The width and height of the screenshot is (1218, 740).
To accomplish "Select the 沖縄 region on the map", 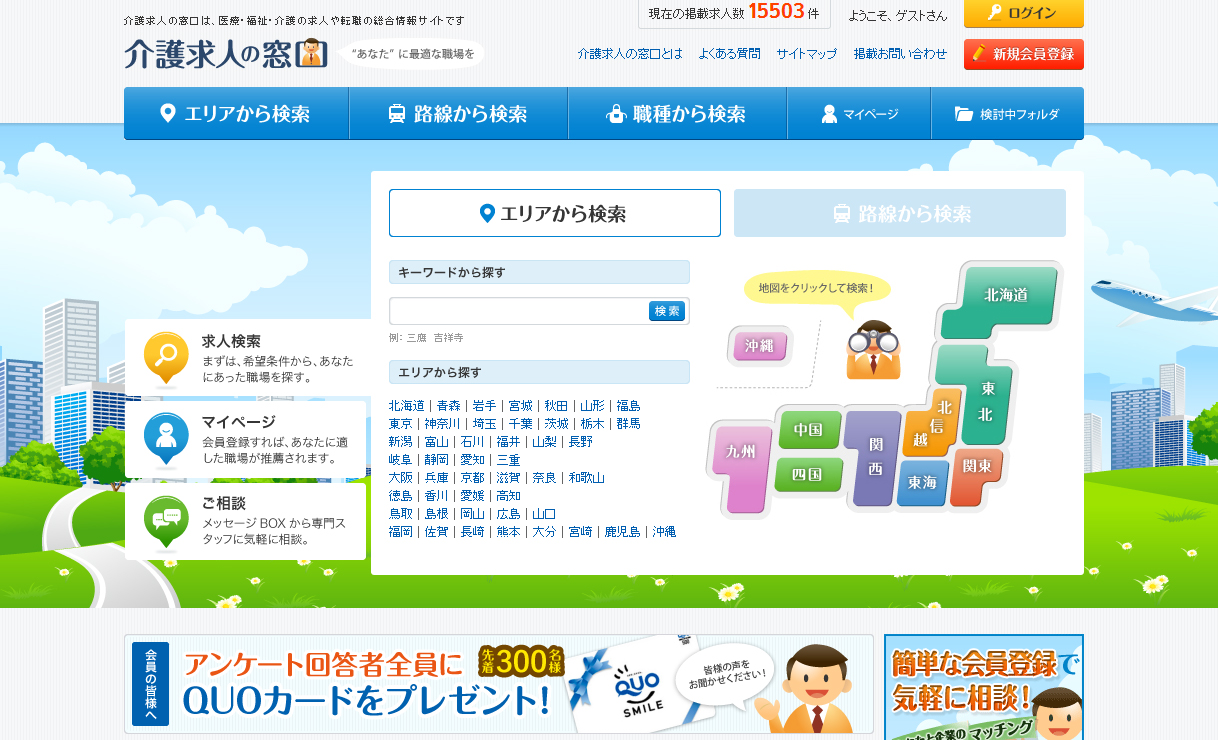I will (x=758, y=345).
